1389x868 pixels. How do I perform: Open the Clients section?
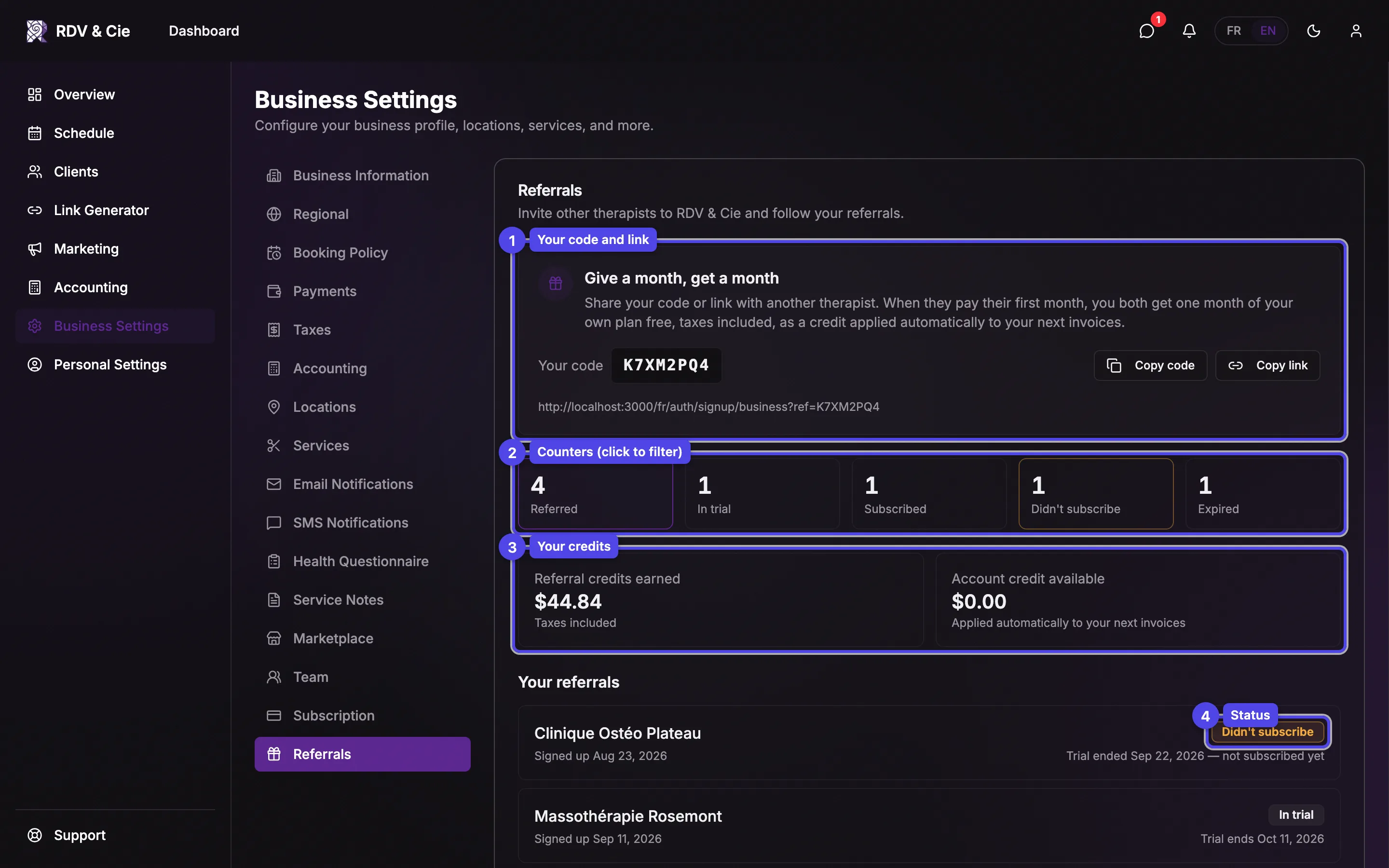click(115, 171)
